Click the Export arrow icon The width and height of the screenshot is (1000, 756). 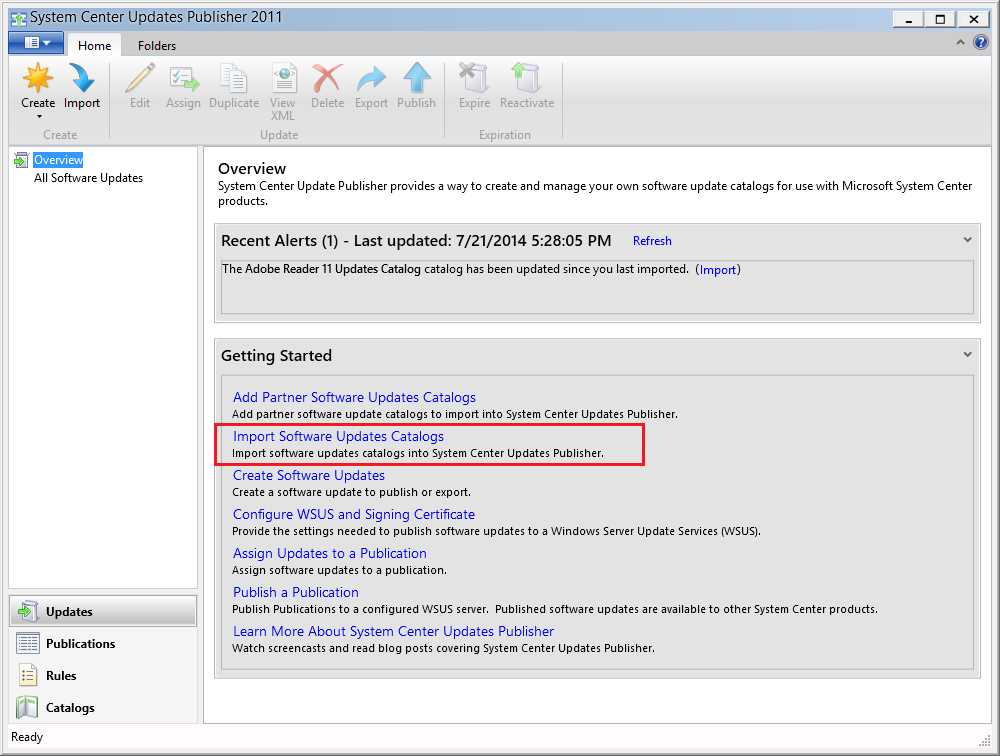click(x=371, y=78)
